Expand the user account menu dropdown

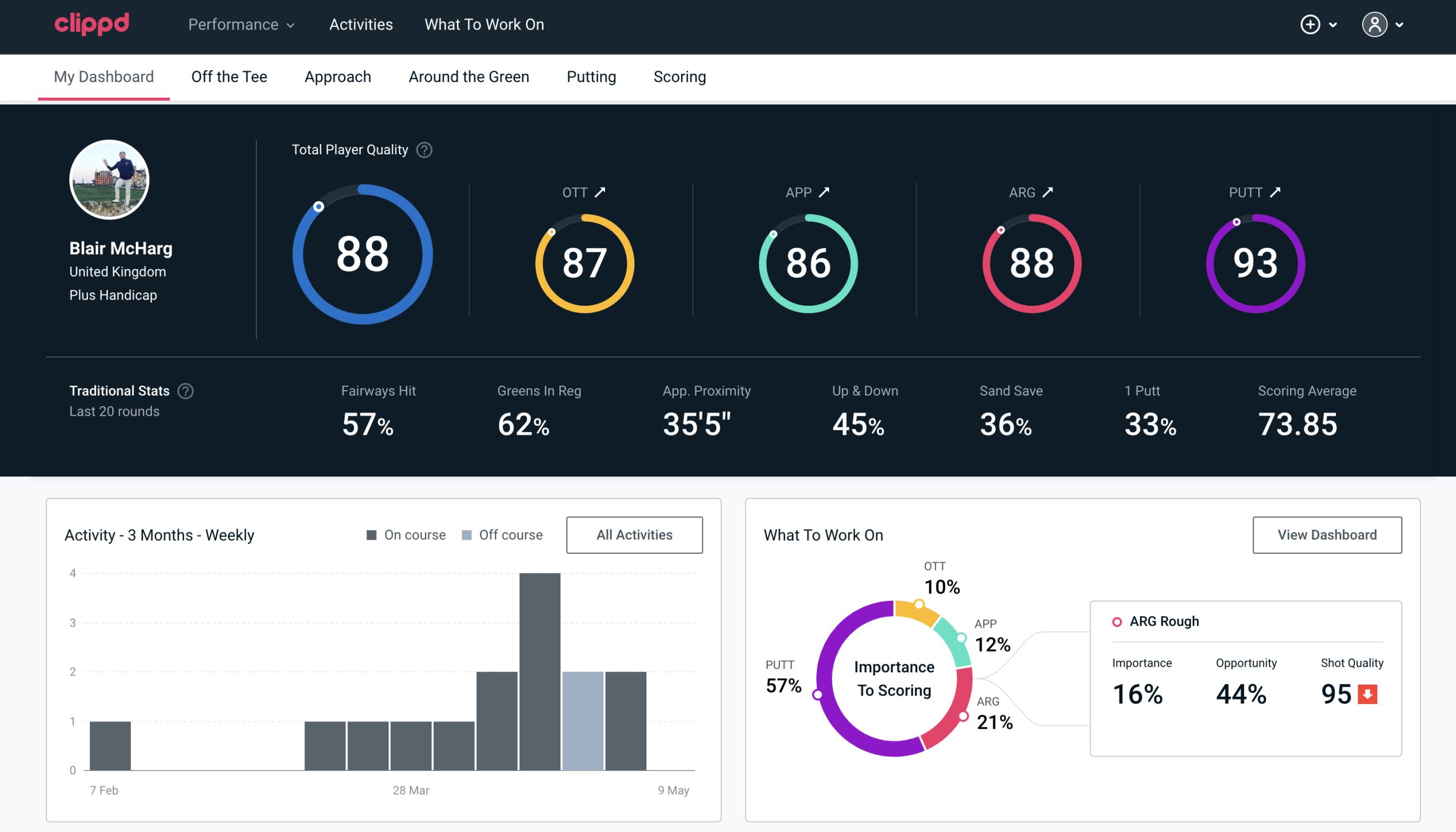coord(1399,24)
